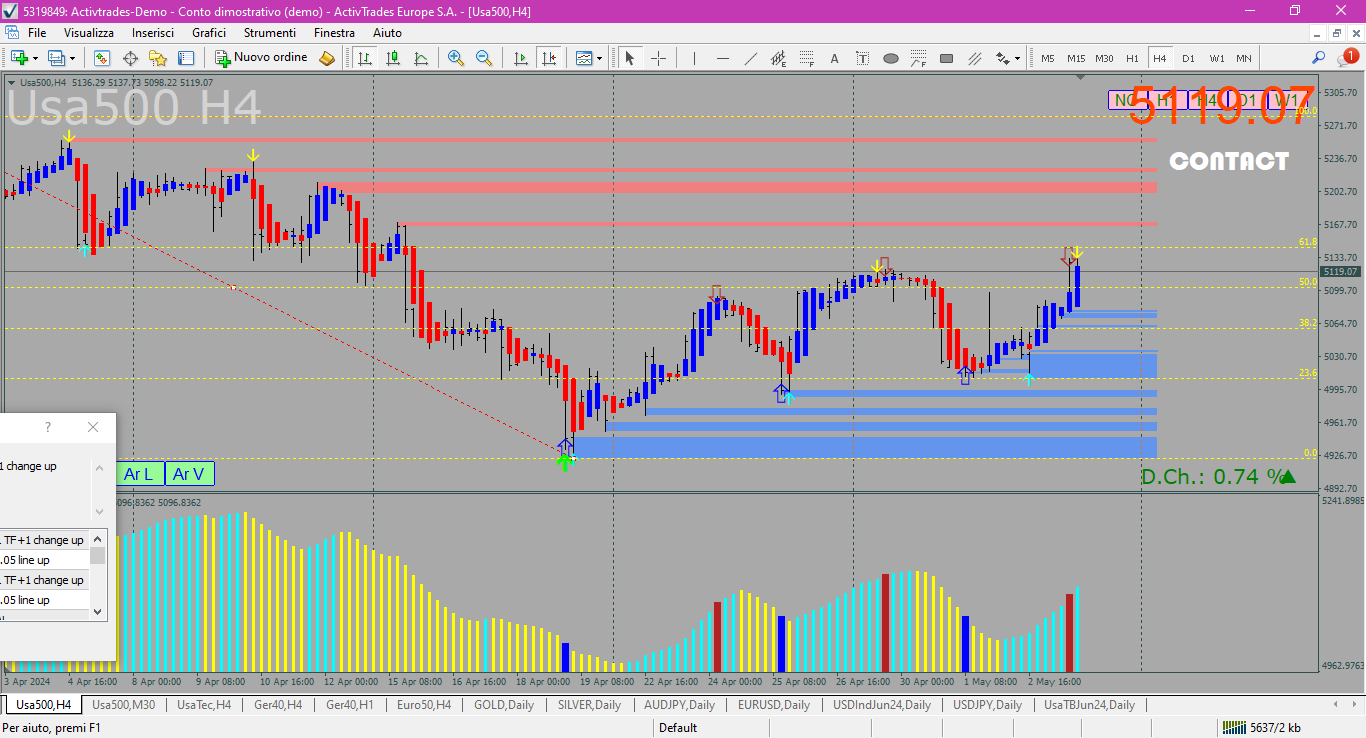Click the Ar V button on chart
Screen dimensions: 1366x738
[188, 474]
